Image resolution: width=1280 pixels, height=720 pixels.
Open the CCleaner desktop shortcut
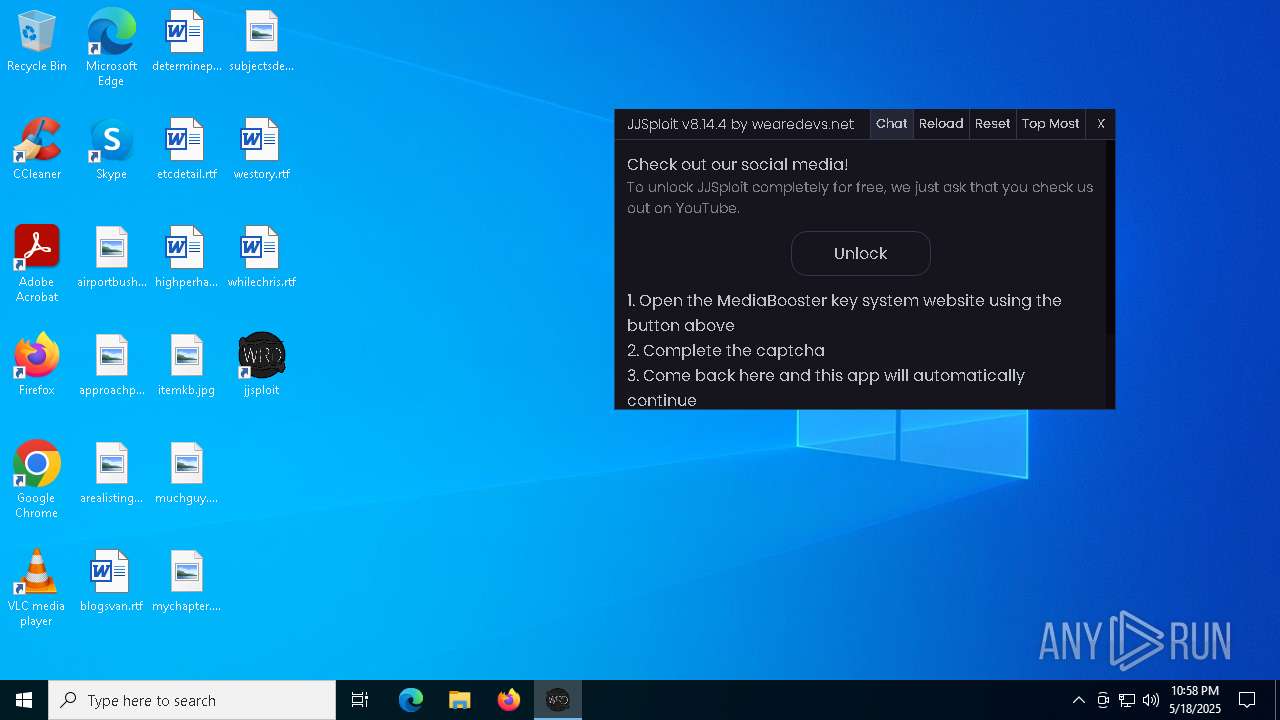pyautogui.click(x=37, y=150)
